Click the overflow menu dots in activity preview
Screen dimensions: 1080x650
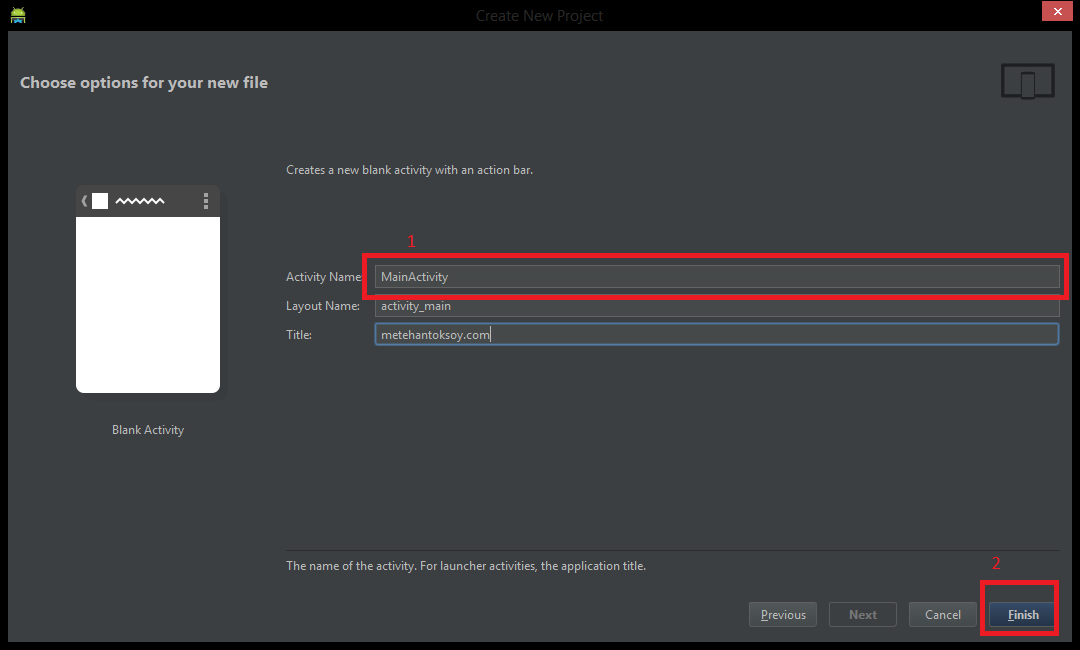pyautogui.click(x=206, y=200)
